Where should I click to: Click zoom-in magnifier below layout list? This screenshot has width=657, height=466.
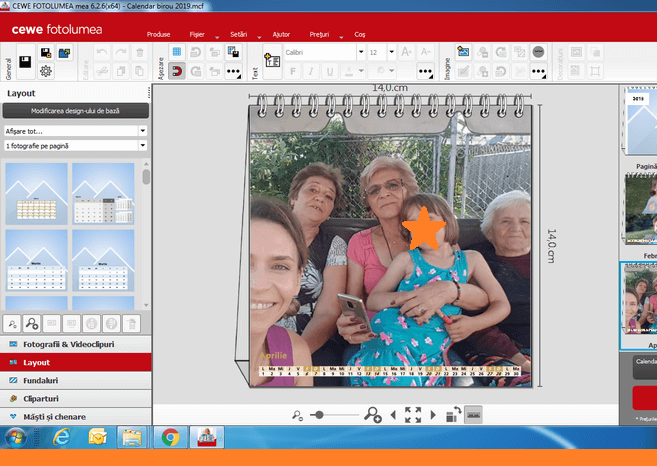(x=31, y=324)
